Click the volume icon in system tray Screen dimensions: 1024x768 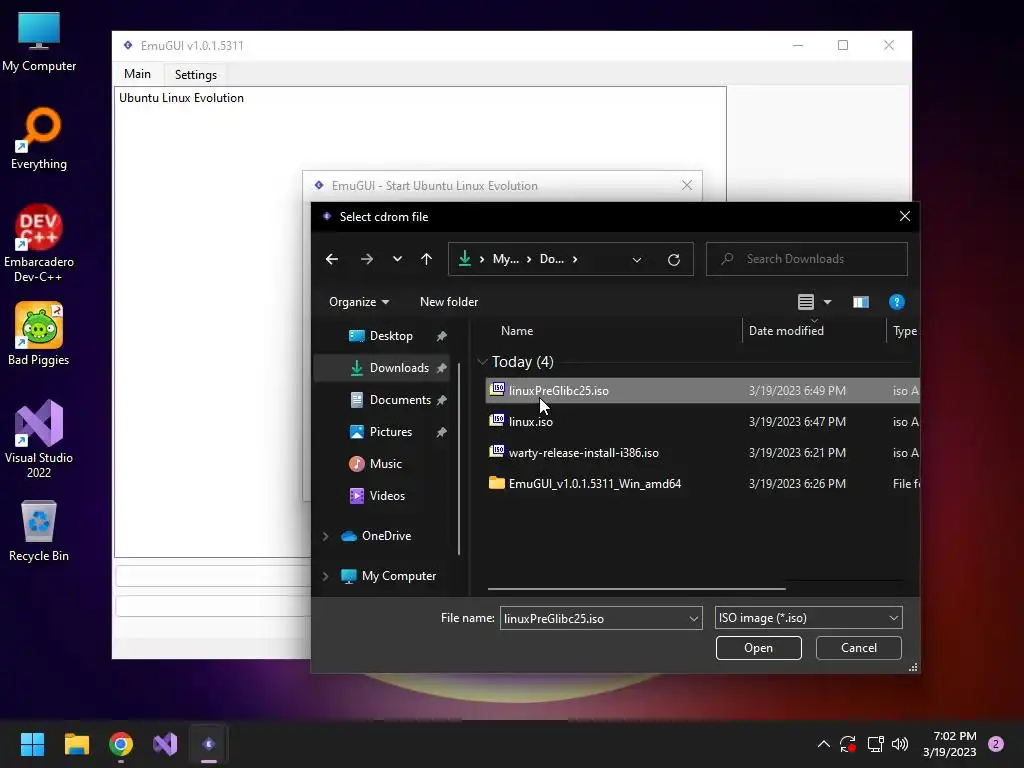900,744
